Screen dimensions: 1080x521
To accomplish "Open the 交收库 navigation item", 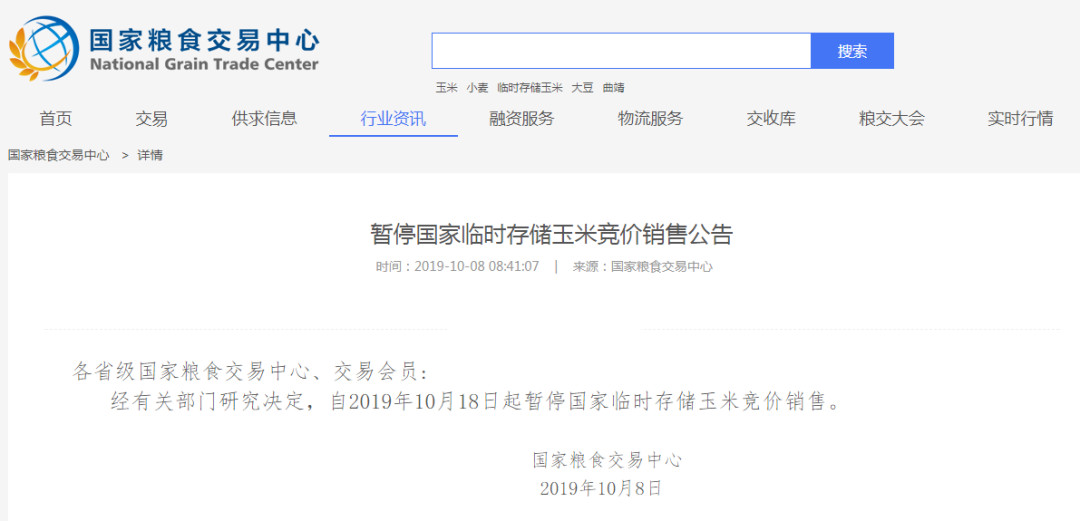I will pyautogui.click(x=771, y=119).
